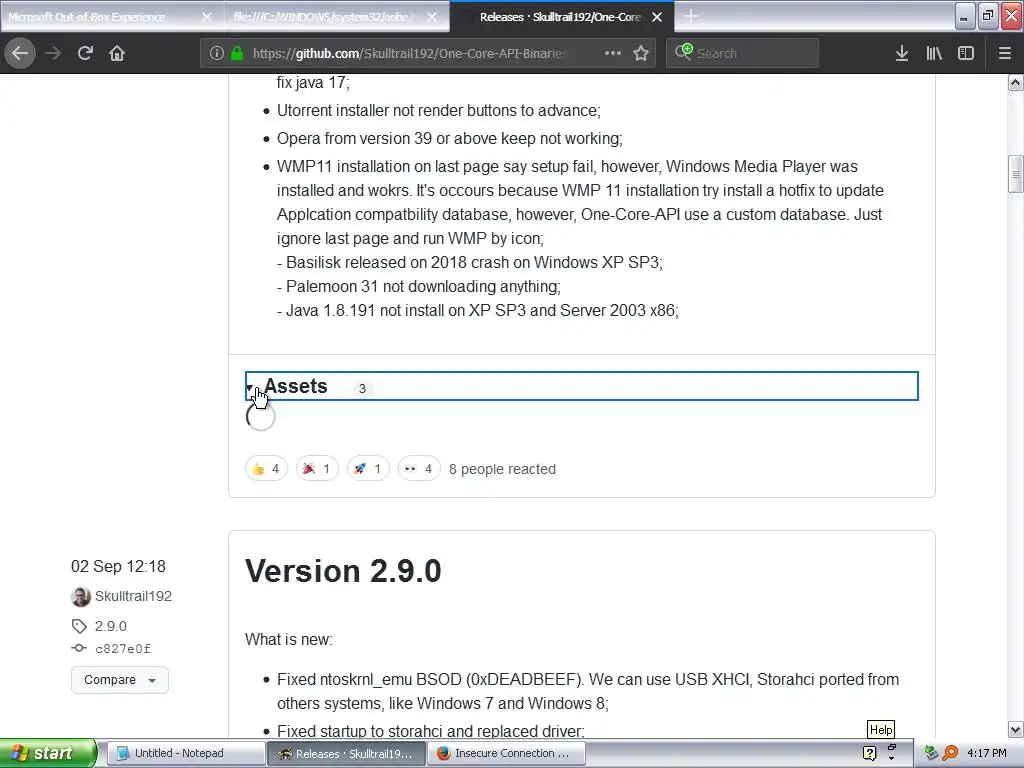The width and height of the screenshot is (1024, 768).
Task: Toggle party popper reaction with 1
Action: tap(317, 469)
